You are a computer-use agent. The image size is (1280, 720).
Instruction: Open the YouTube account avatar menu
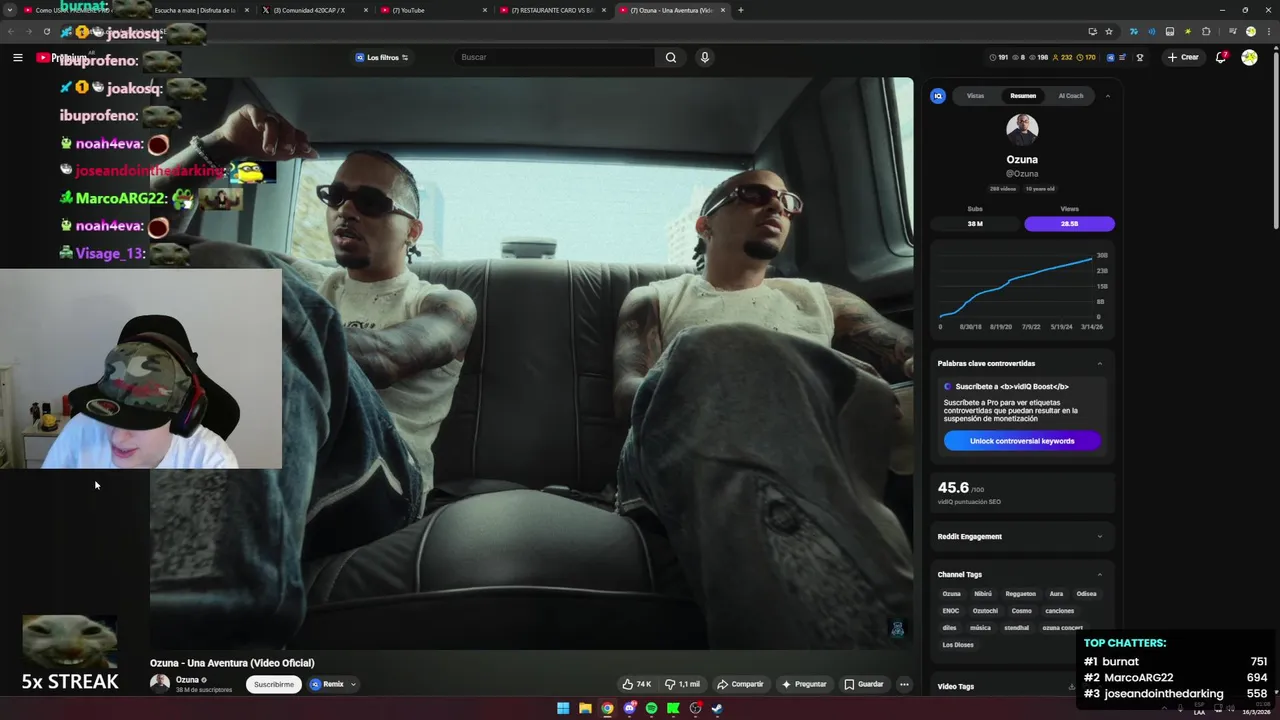pos(1249,57)
